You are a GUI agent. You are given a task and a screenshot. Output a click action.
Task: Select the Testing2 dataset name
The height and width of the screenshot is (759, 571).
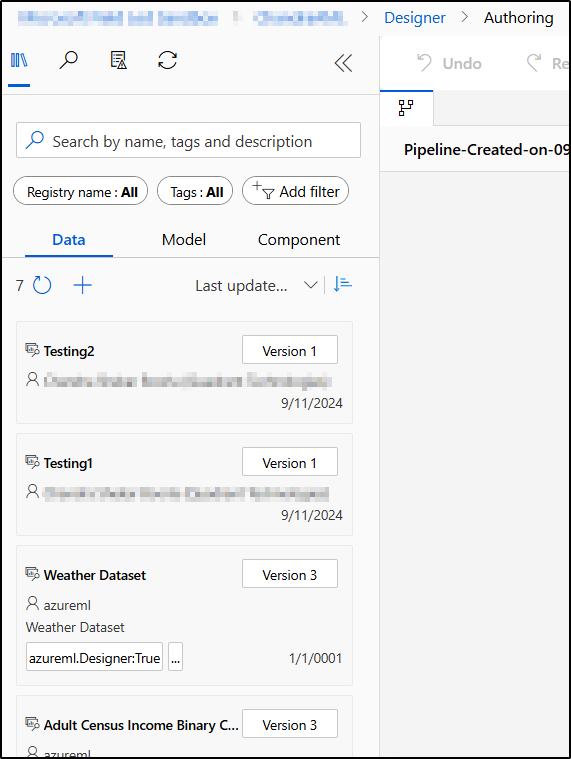coord(69,351)
